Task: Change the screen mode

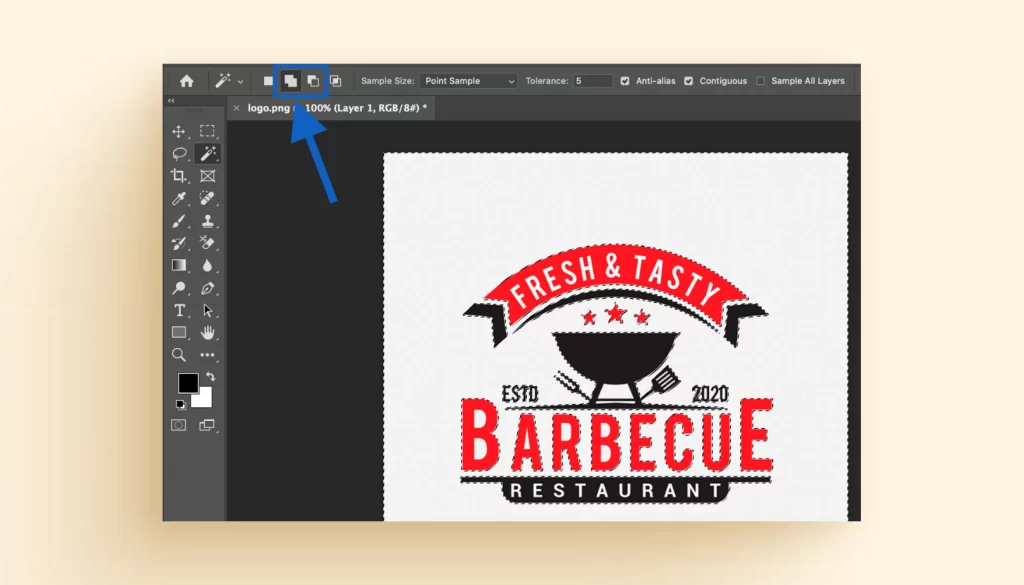Action: pyautogui.click(x=207, y=425)
